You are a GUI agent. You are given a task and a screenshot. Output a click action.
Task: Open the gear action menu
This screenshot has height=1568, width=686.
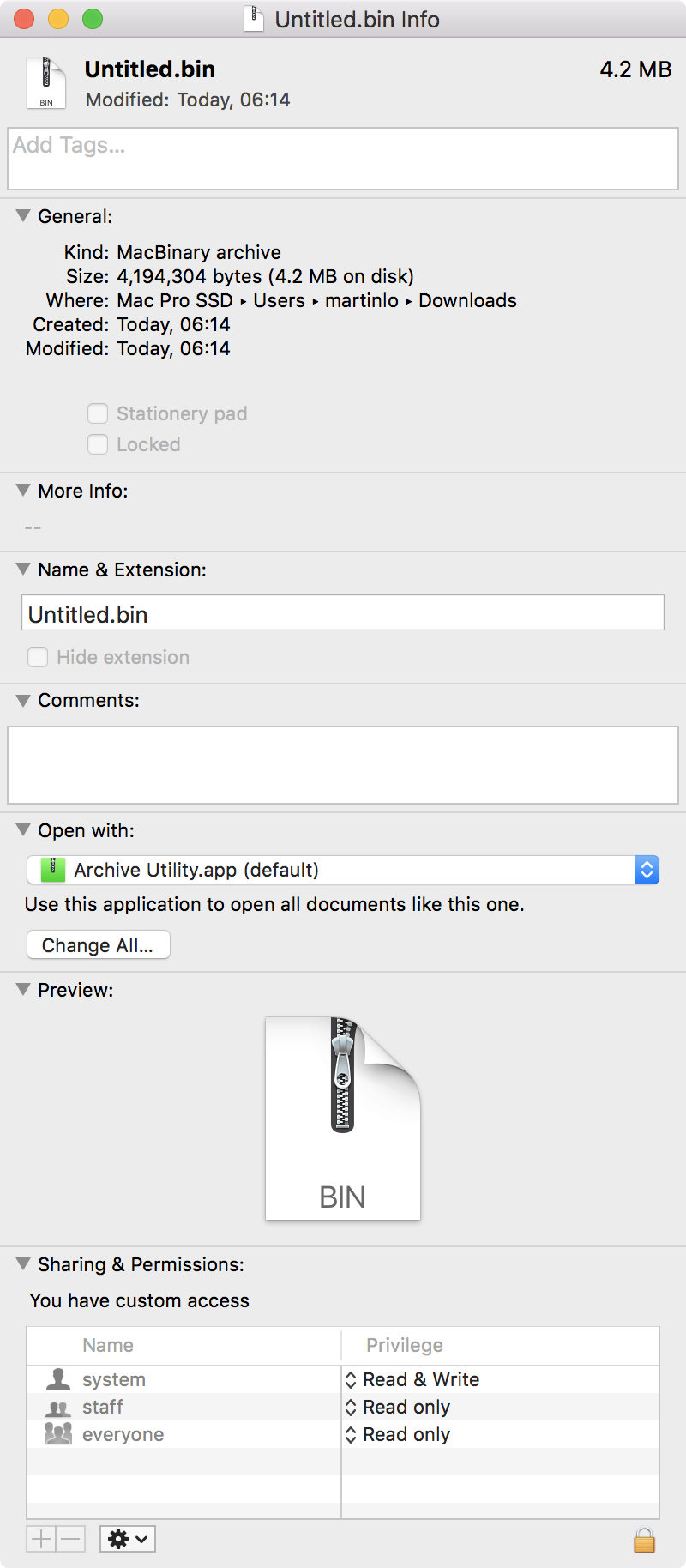(128, 1540)
